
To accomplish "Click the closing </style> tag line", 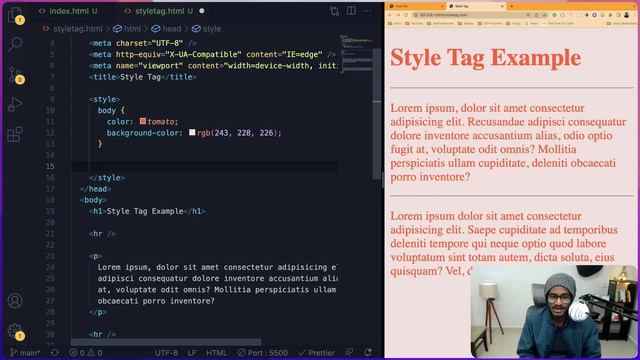I will click(107, 178).
